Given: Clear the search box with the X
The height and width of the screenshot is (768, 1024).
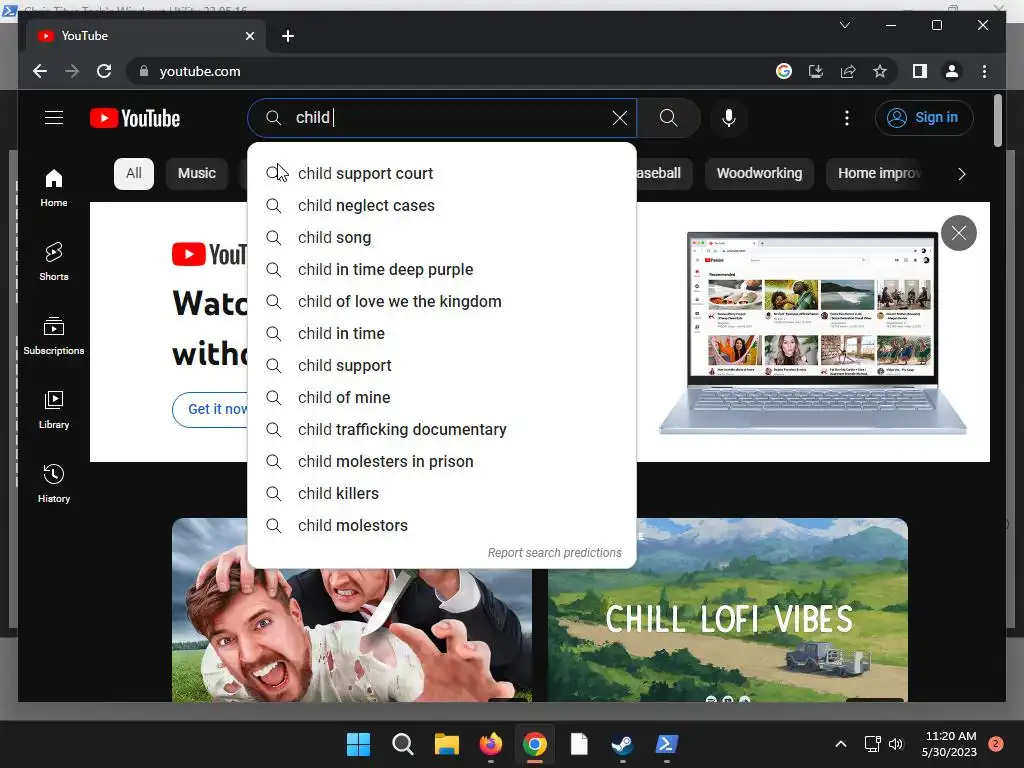Looking at the screenshot, I should point(619,118).
